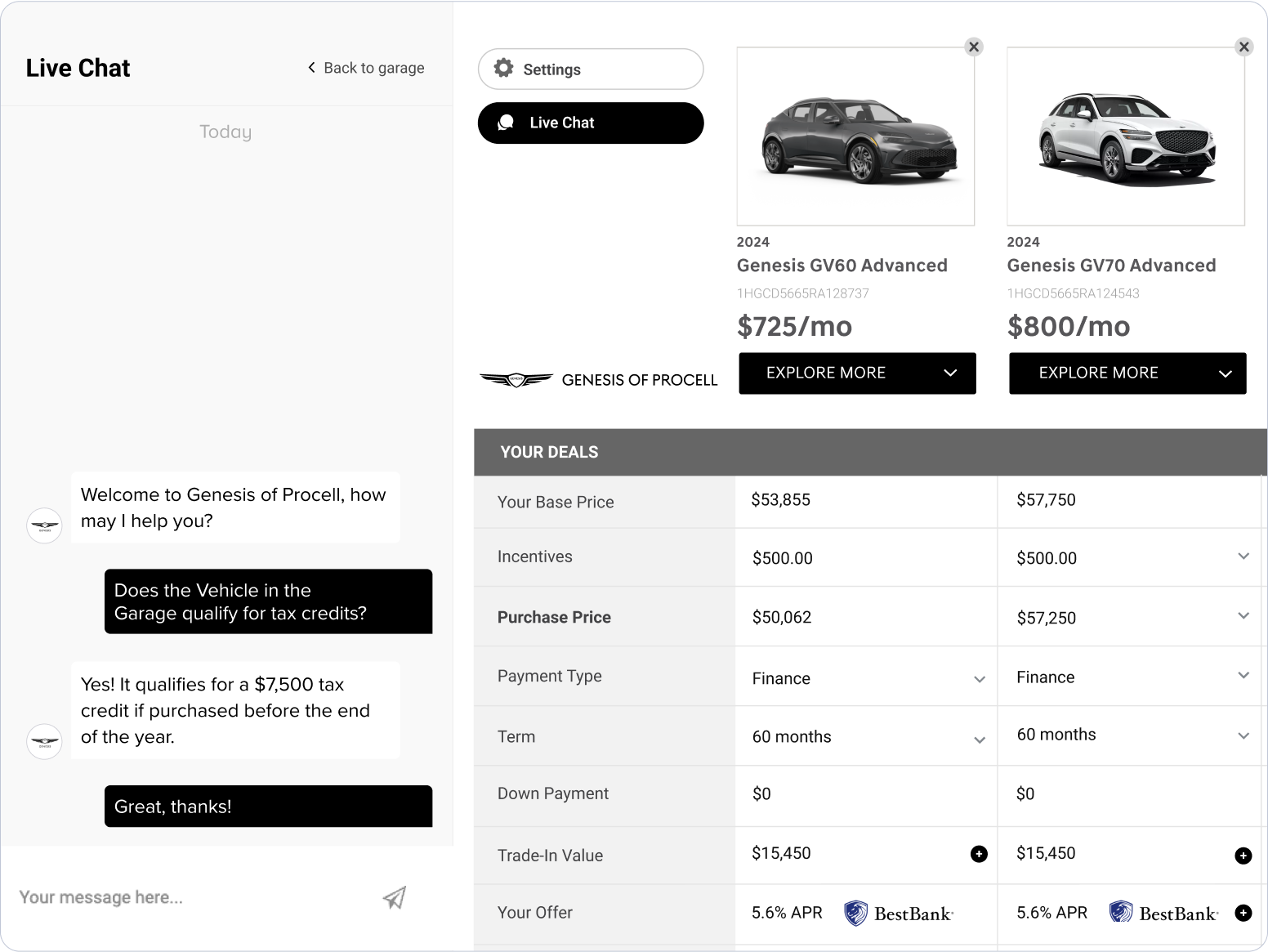
Task: Click the GV60 5.6% APR offer
Action: pyautogui.click(x=787, y=913)
